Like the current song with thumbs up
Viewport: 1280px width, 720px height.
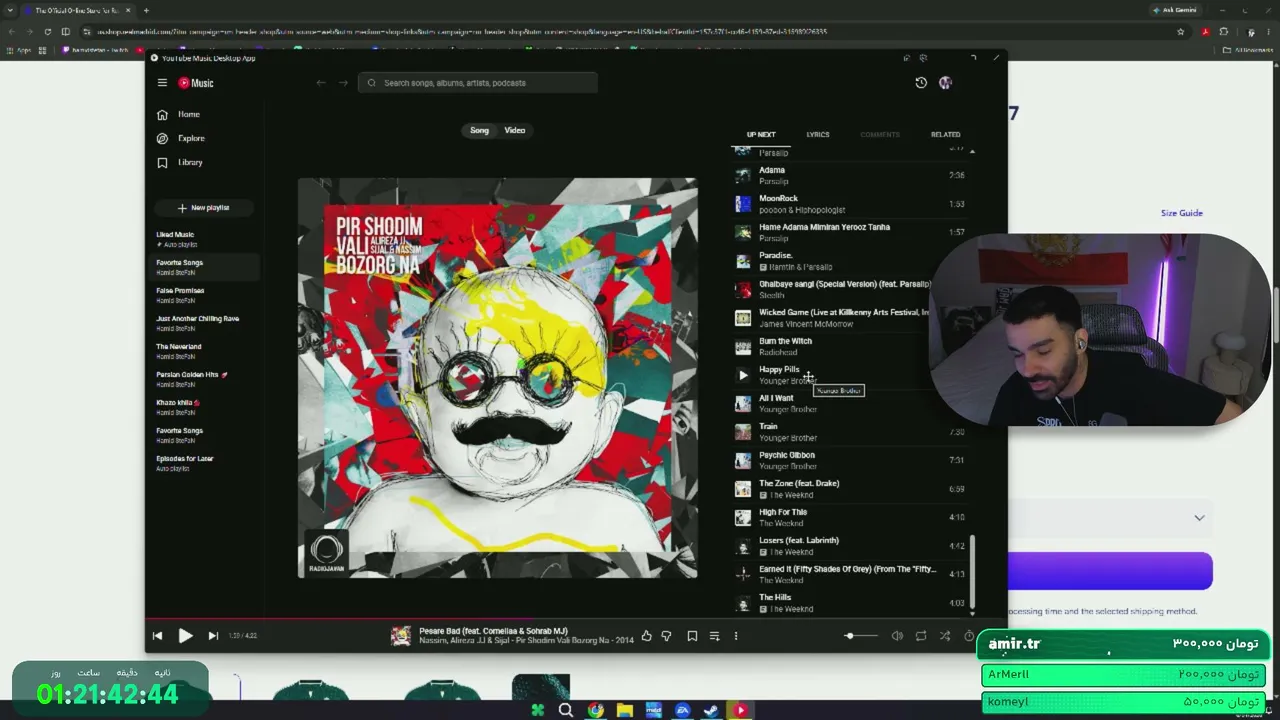tap(646, 636)
